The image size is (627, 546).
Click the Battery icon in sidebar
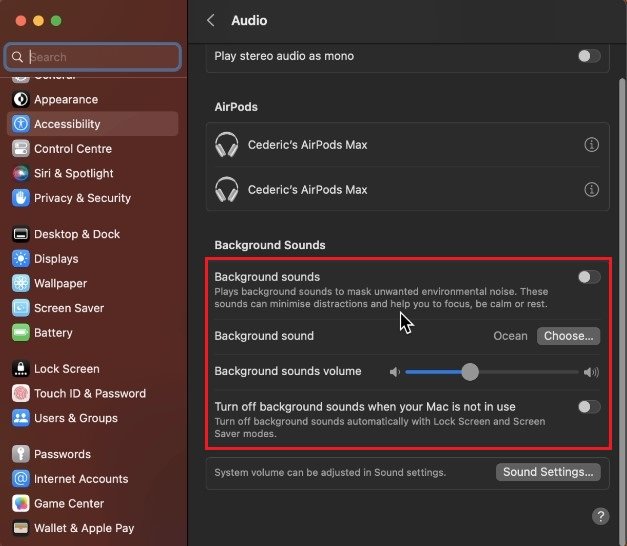coord(20,333)
